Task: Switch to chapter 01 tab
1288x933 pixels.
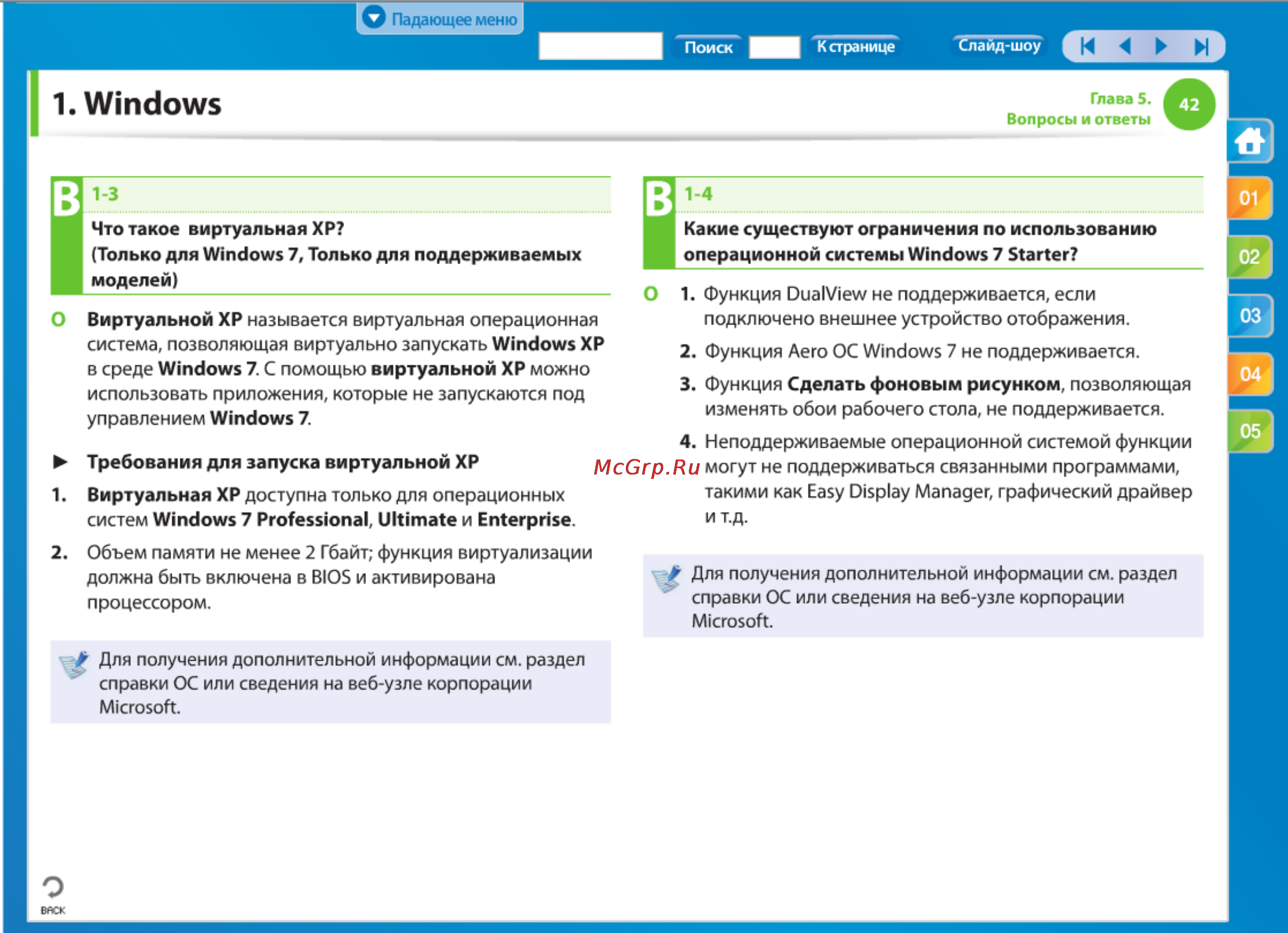Action: click(x=1249, y=198)
